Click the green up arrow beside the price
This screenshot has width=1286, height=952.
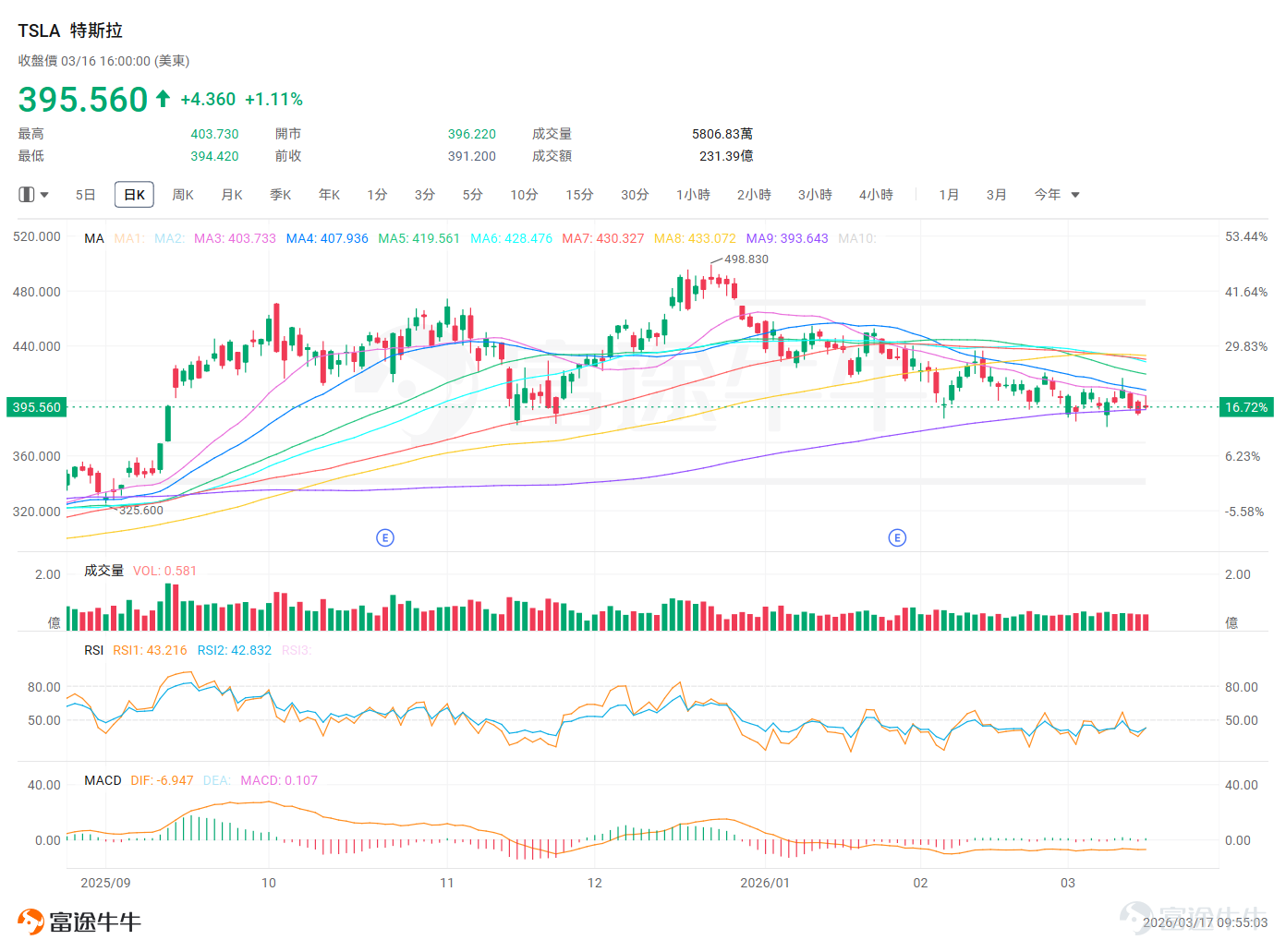tap(163, 98)
